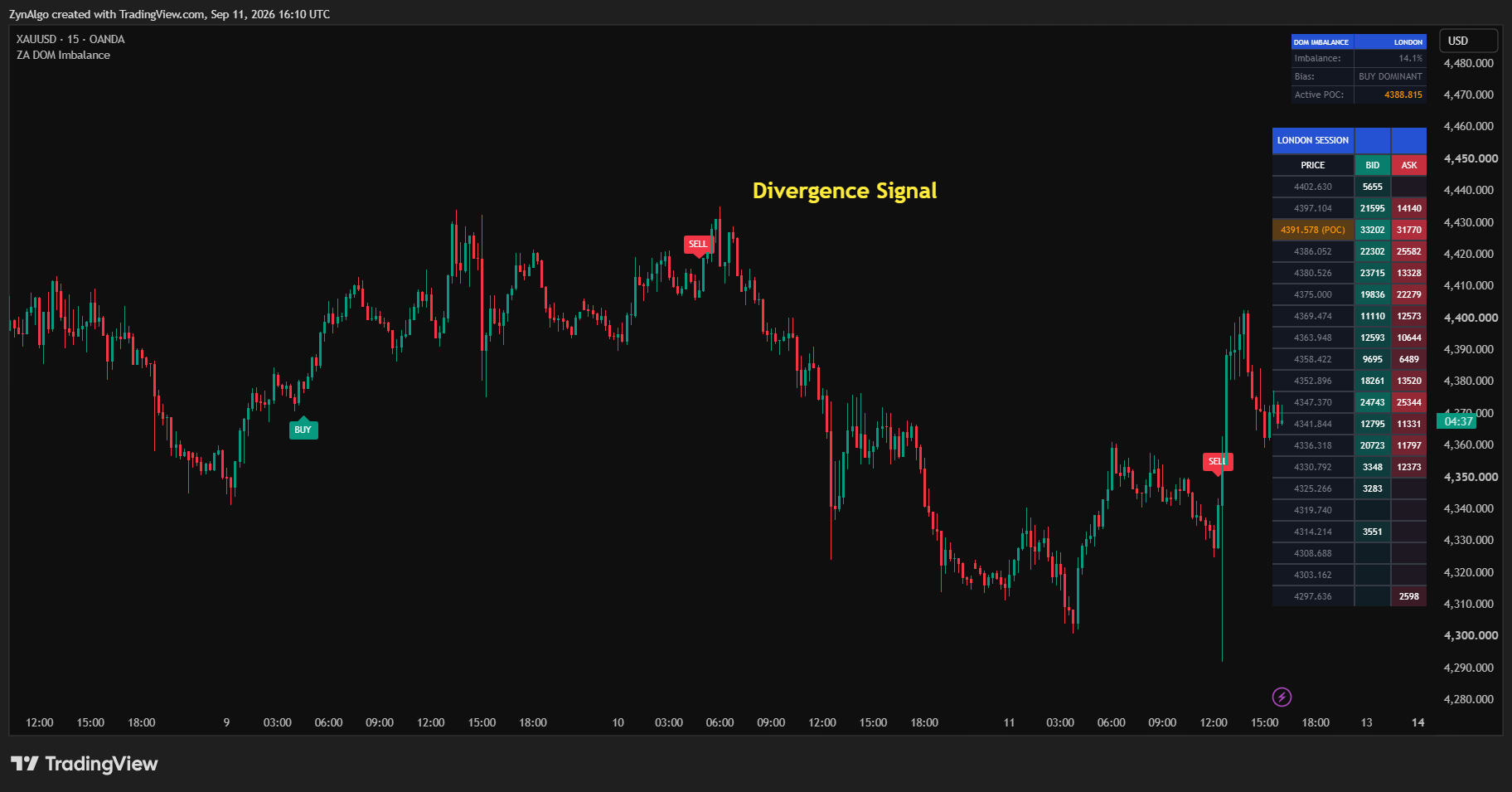Click the DOM IMBALANCE panel header
This screenshot has width=1512, height=792.
click(x=1321, y=42)
